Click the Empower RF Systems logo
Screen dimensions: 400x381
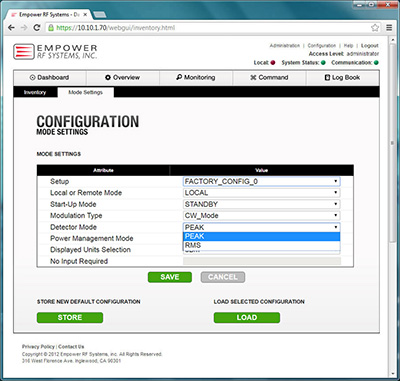pos(55,52)
